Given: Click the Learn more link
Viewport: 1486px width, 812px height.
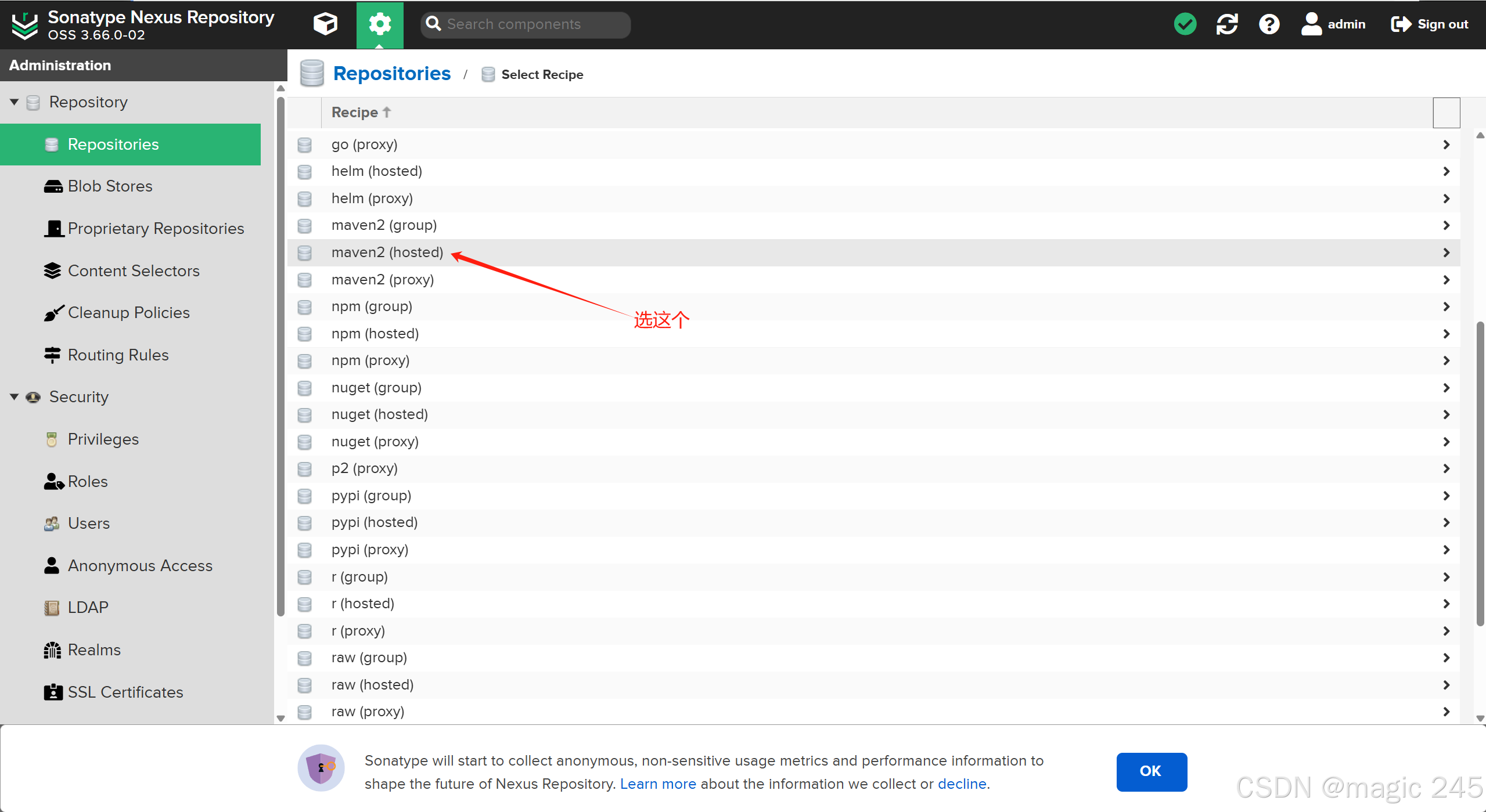Looking at the screenshot, I should 657,784.
